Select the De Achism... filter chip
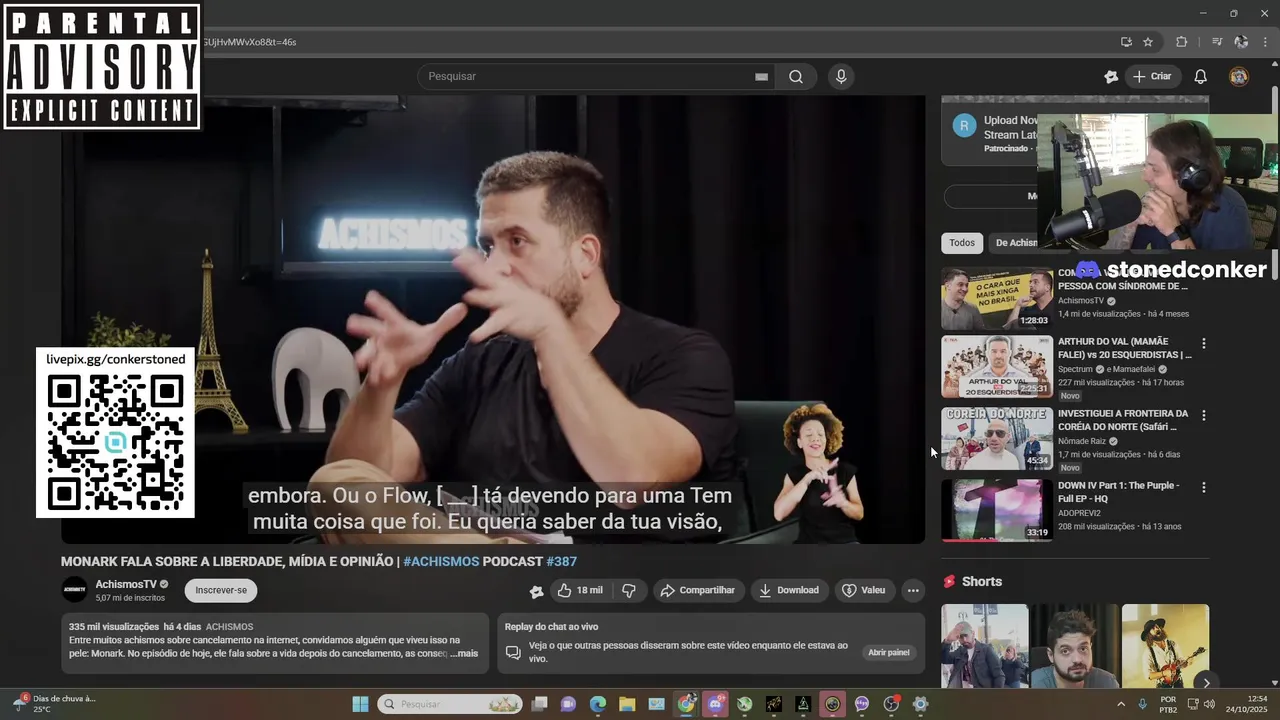 [1015, 242]
